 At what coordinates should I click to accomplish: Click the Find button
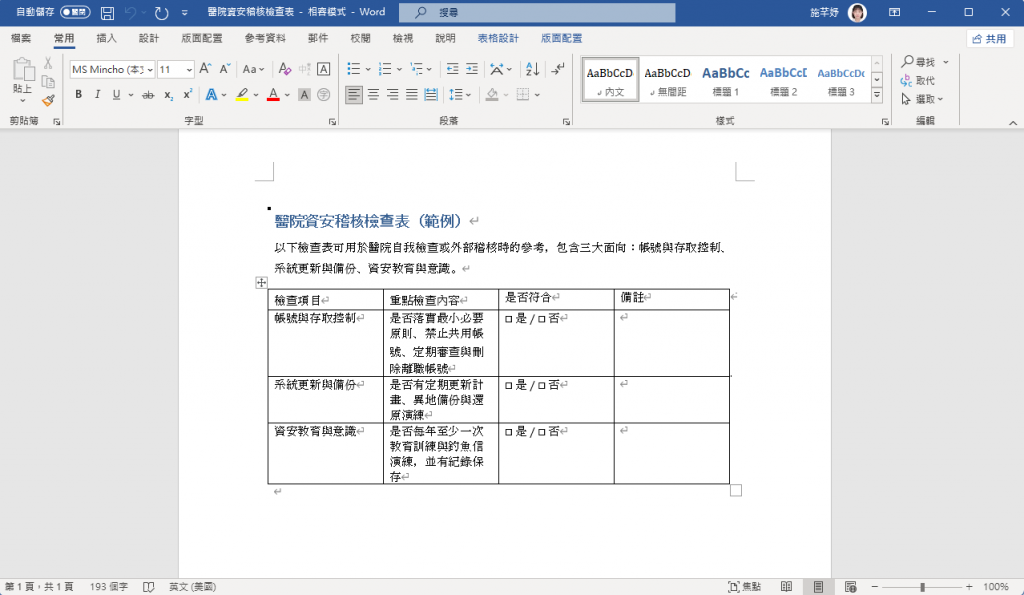pyautogui.click(x=918, y=62)
